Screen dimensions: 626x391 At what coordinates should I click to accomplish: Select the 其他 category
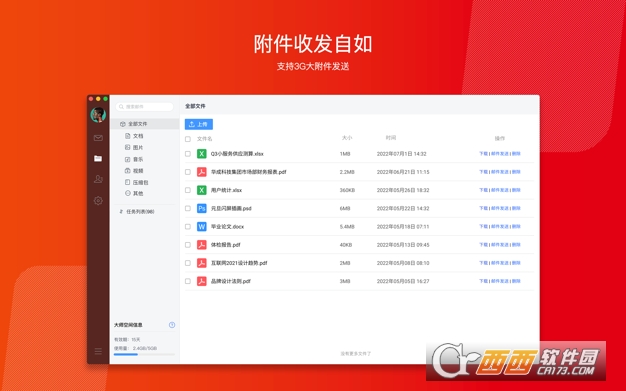click(x=134, y=193)
